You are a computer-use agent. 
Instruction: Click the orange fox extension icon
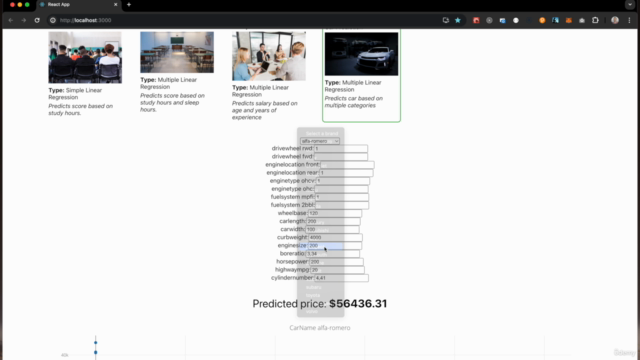coord(569,20)
